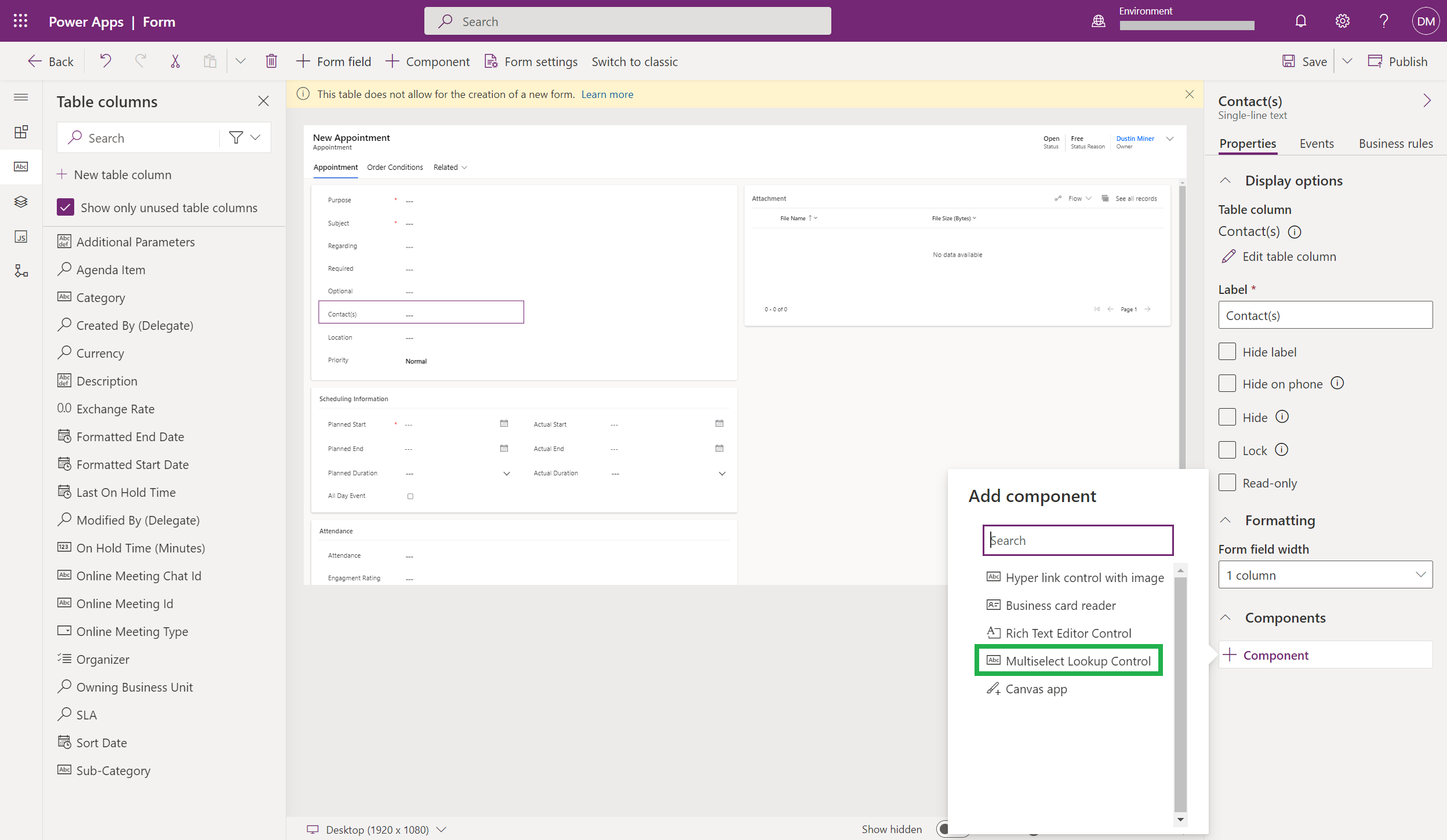Open the Order Conditions form tab
Image resolution: width=1447 pixels, height=840 pixels.
pos(394,167)
